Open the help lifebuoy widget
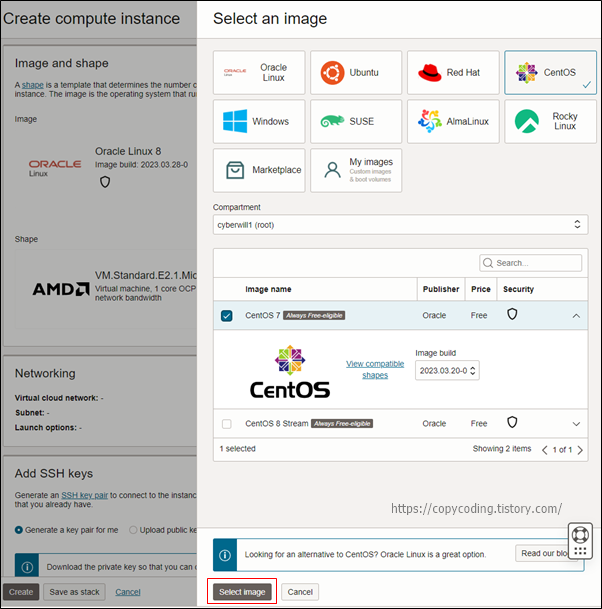 coord(580,535)
